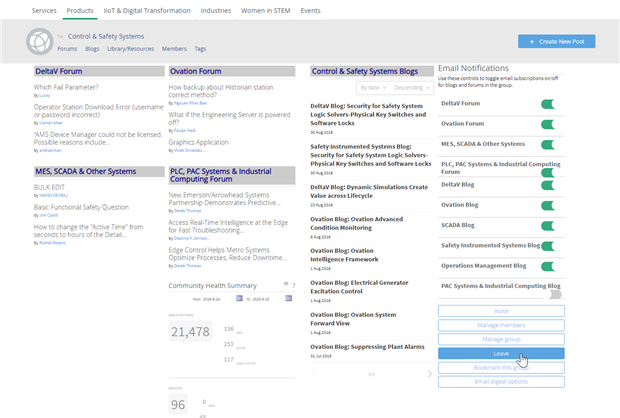Open the From date calendar picker
This screenshot has height=418, width=620.
coord(239,298)
